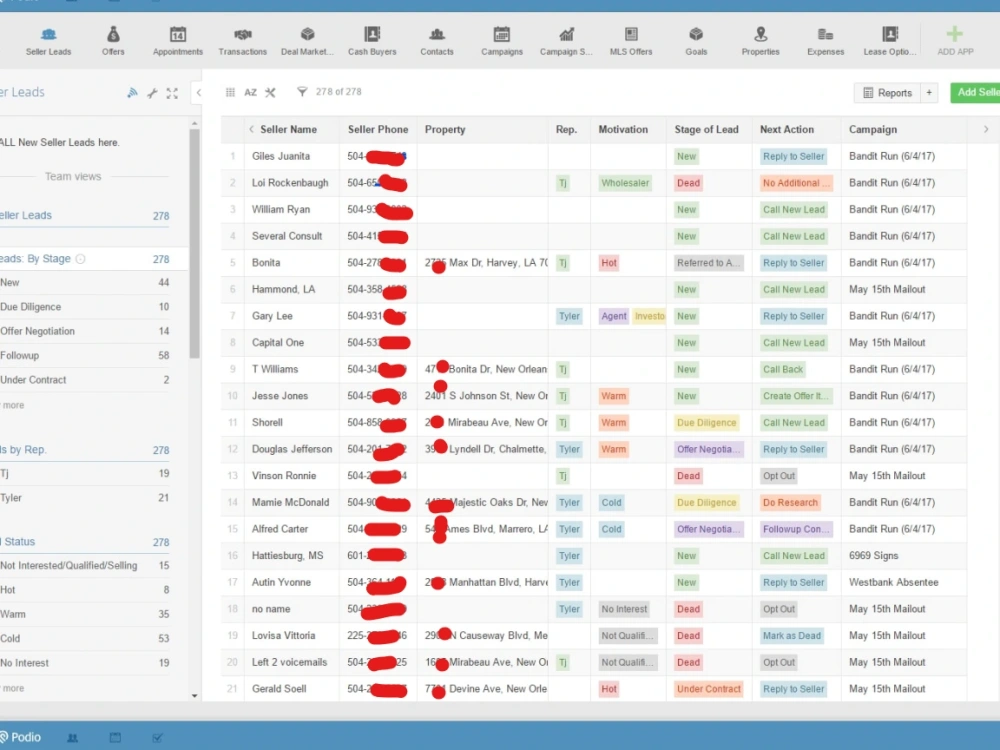Image resolution: width=1000 pixels, height=750 pixels.
Task: Sort by the Stage of Lead column header
Action: (x=707, y=129)
